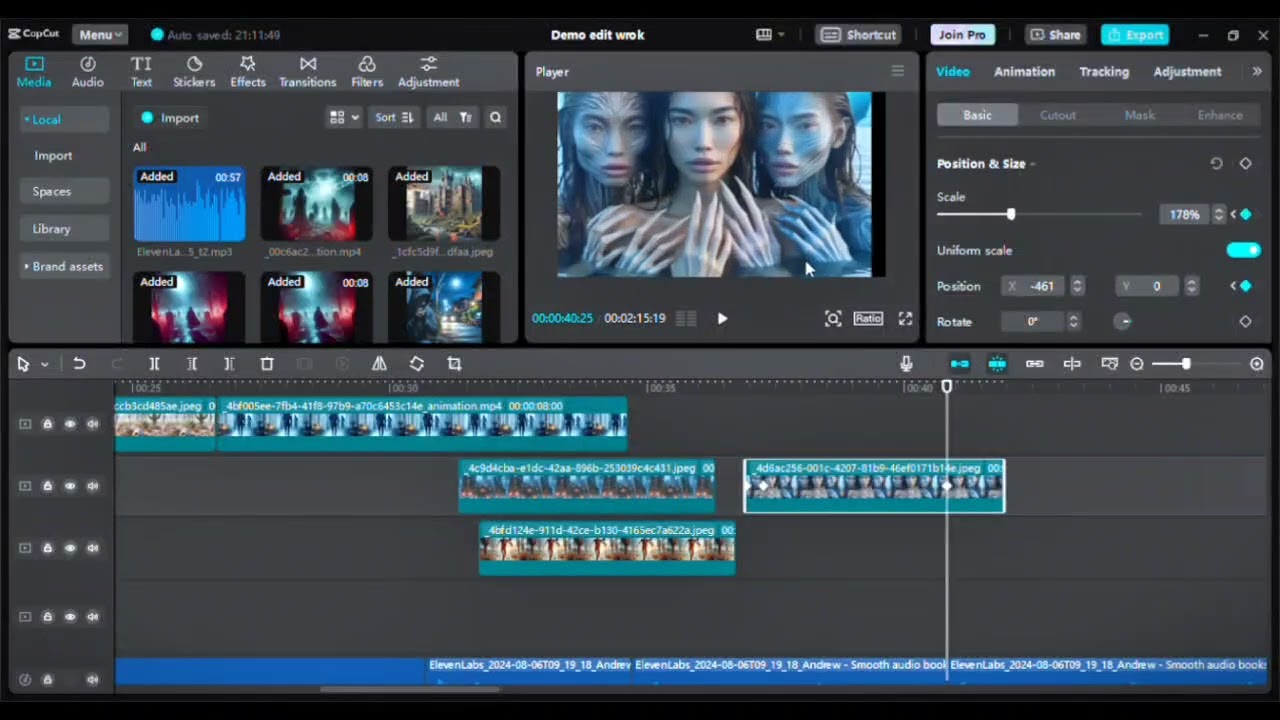Viewport: 1280px width, 720px height.
Task: Click the microphone record voiceover icon
Action: click(906, 364)
